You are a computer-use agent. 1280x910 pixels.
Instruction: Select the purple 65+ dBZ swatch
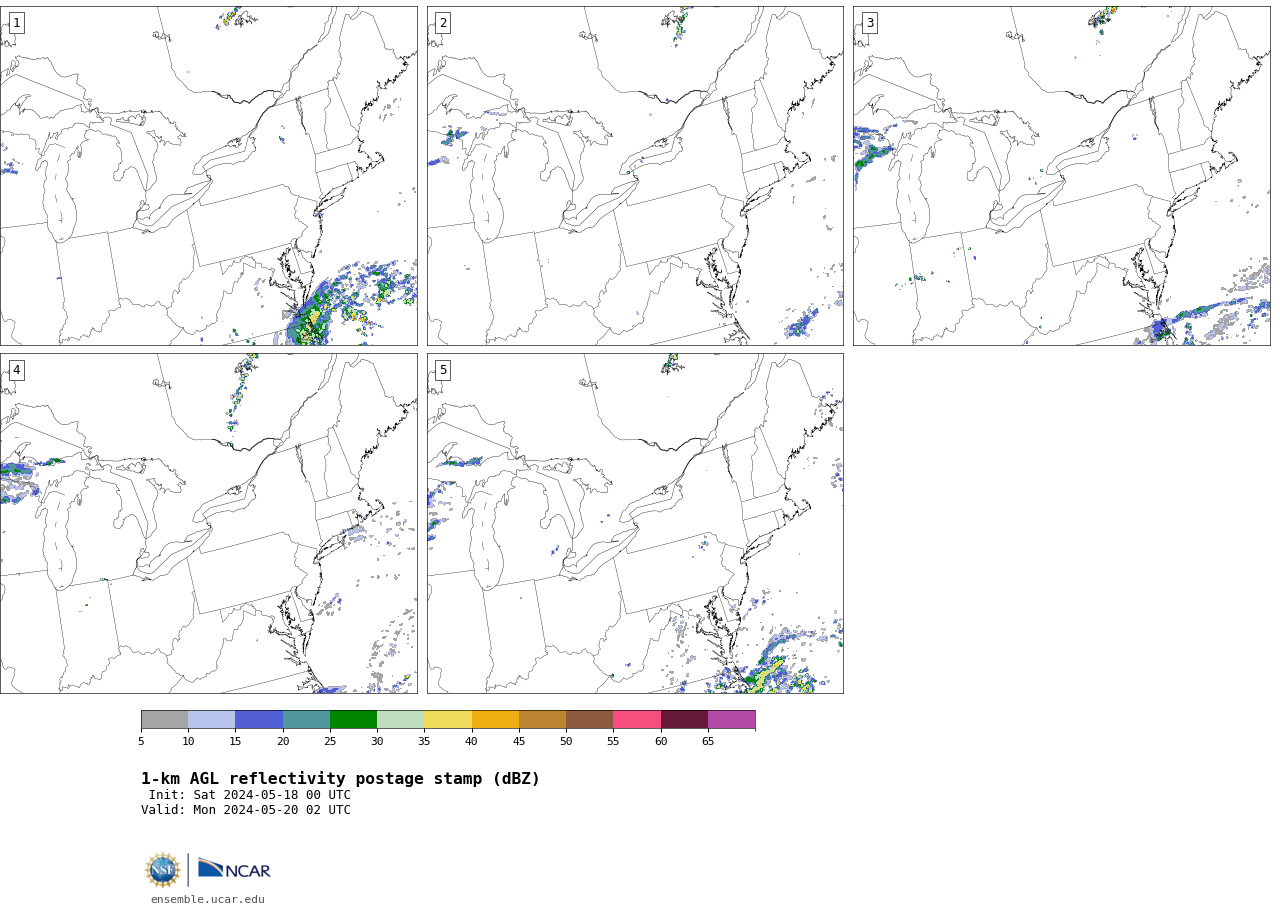coord(731,720)
